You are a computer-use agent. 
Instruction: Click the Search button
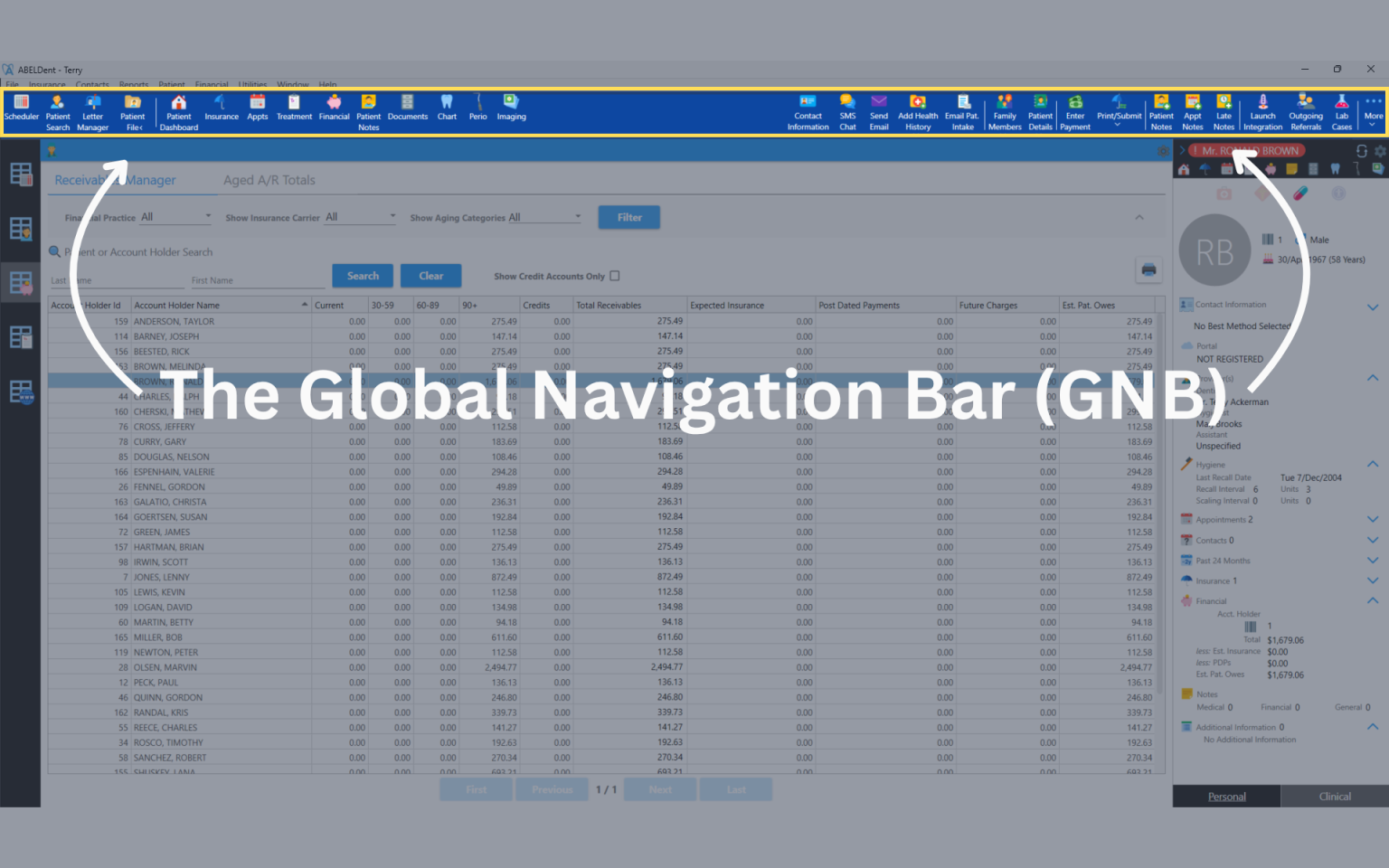[x=362, y=275]
